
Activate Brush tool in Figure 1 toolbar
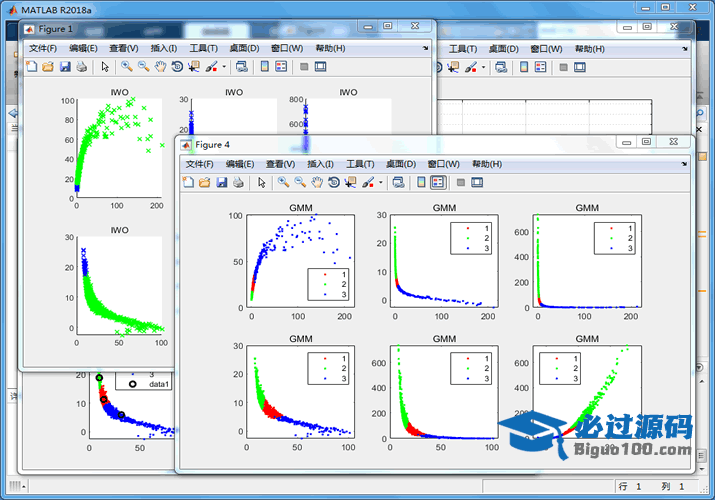pyautogui.click(x=211, y=67)
